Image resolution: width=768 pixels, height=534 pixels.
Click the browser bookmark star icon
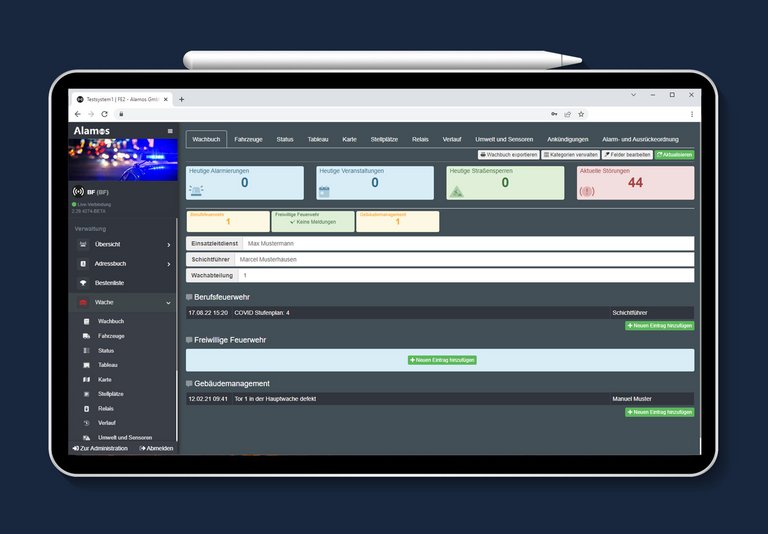tap(581, 114)
